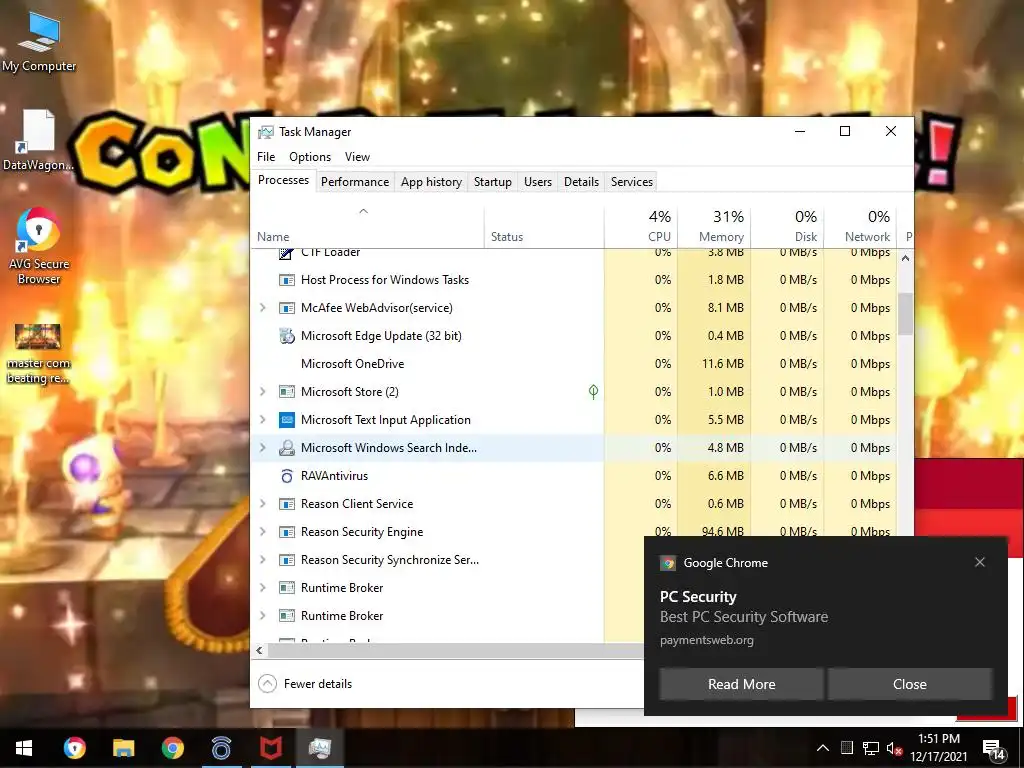This screenshot has height=768, width=1024.
Task: Switch to the App history tab
Action: [431, 182]
